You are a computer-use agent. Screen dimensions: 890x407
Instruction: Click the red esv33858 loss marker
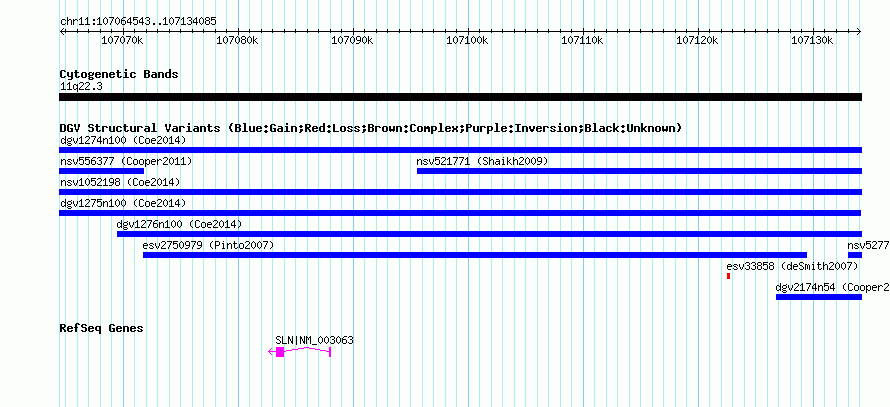click(728, 276)
